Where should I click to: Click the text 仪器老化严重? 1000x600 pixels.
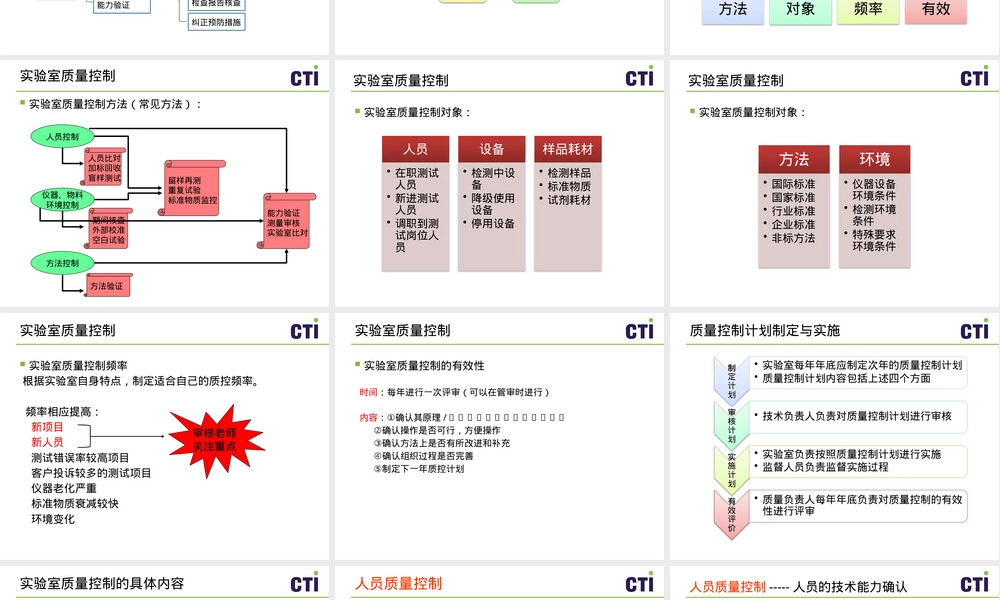[x=64, y=488]
